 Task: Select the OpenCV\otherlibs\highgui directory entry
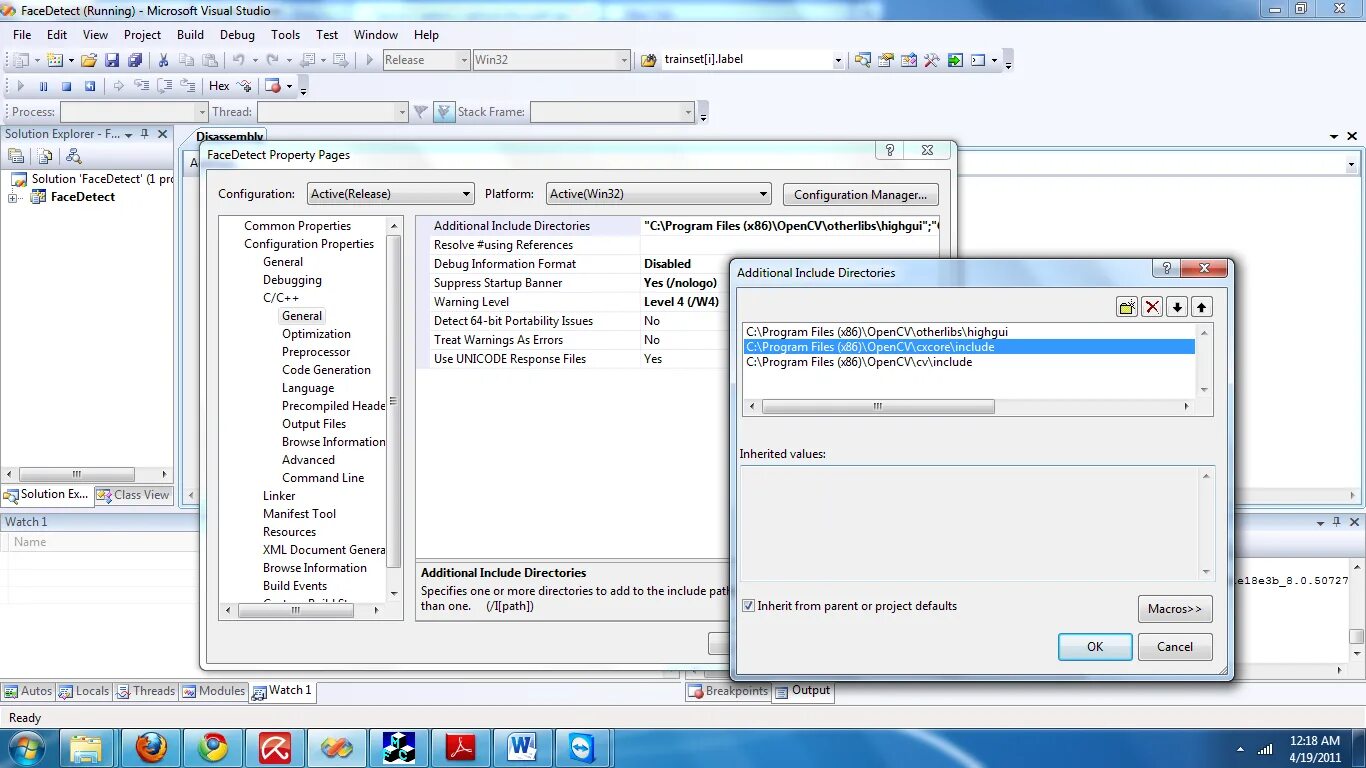coord(970,332)
